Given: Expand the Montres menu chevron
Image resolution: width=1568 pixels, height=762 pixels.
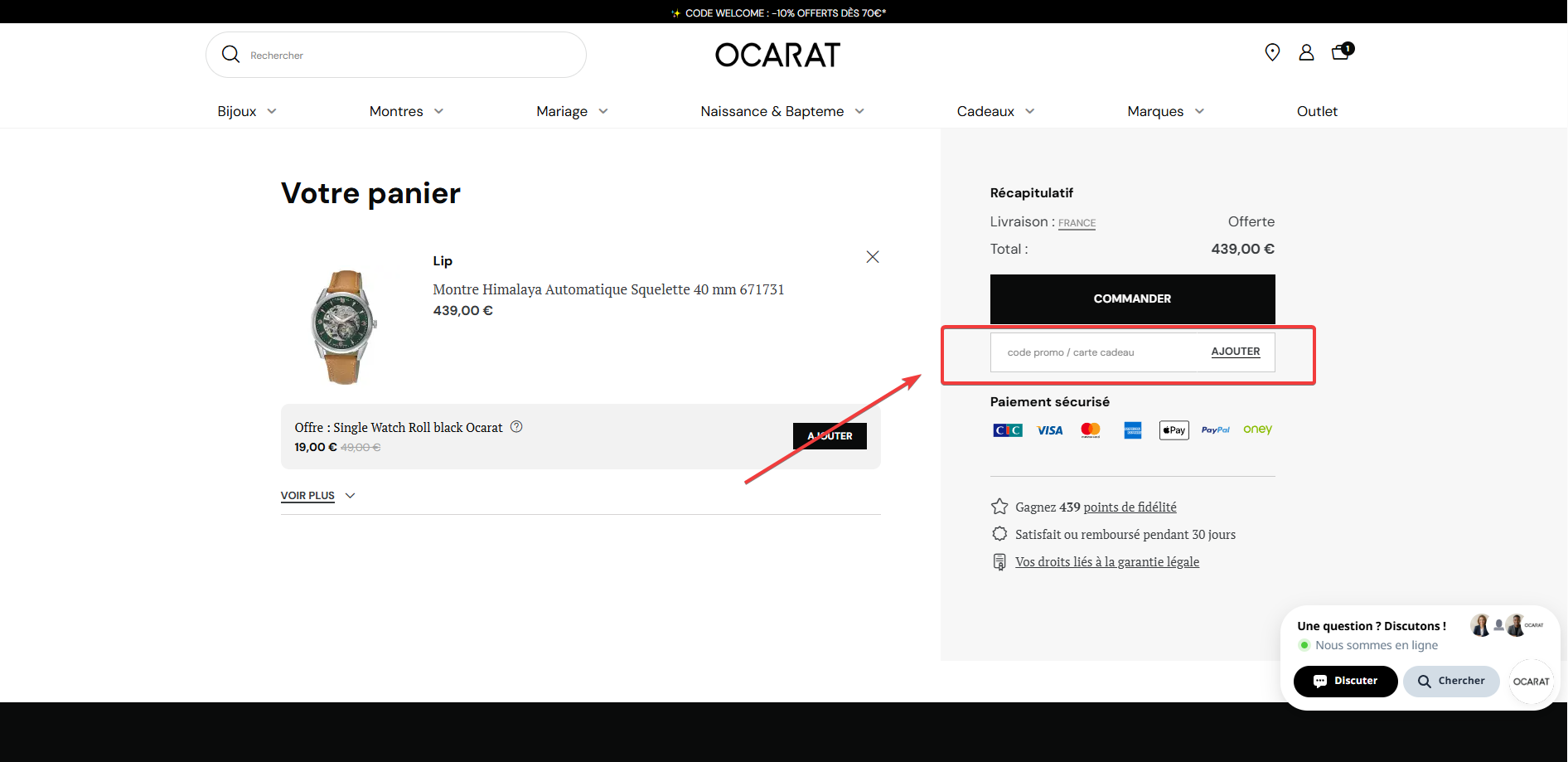Looking at the screenshot, I should 438,111.
